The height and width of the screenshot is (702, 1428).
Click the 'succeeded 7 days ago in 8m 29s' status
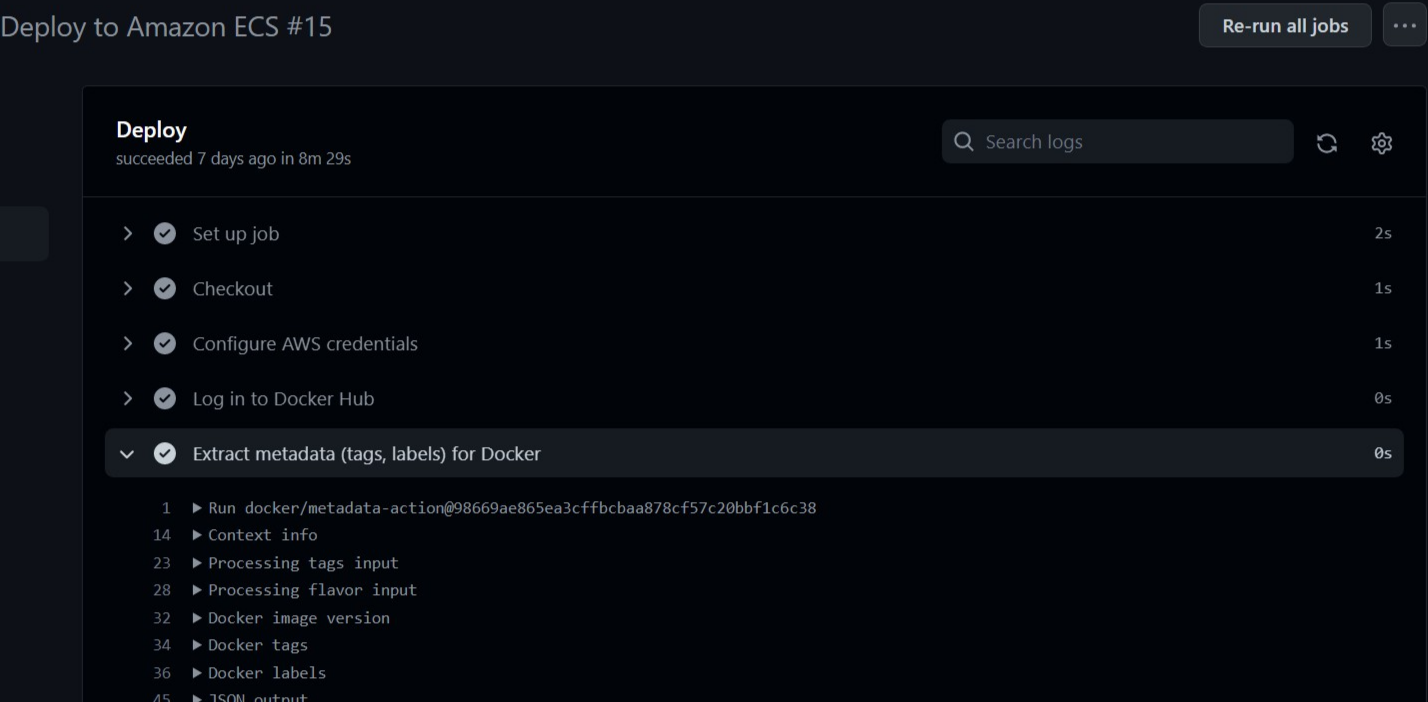[x=233, y=158]
